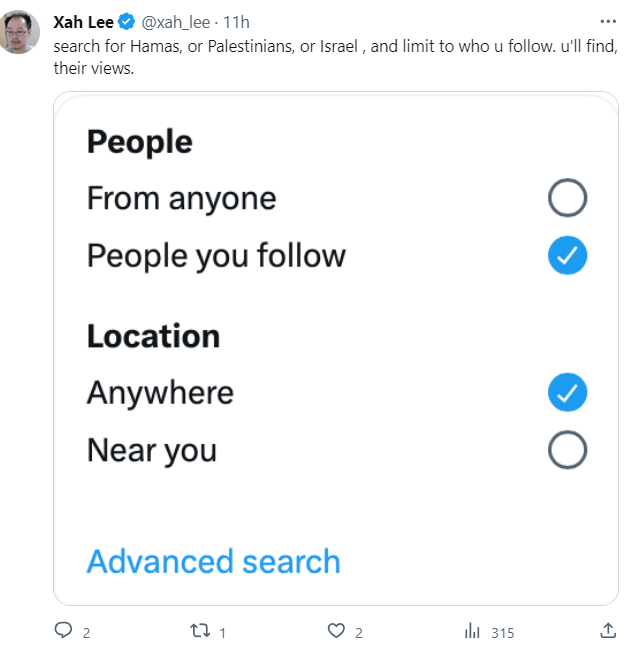630x647 pixels.
Task: Like the tweet with heart icon
Action: pyautogui.click(x=336, y=632)
